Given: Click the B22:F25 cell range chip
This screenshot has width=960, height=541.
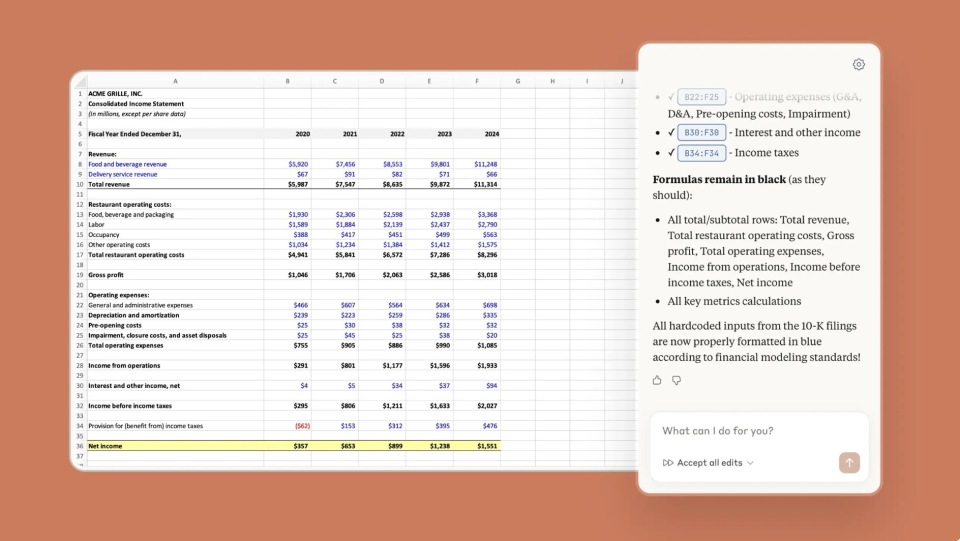Looking at the screenshot, I should (x=700, y=97).
